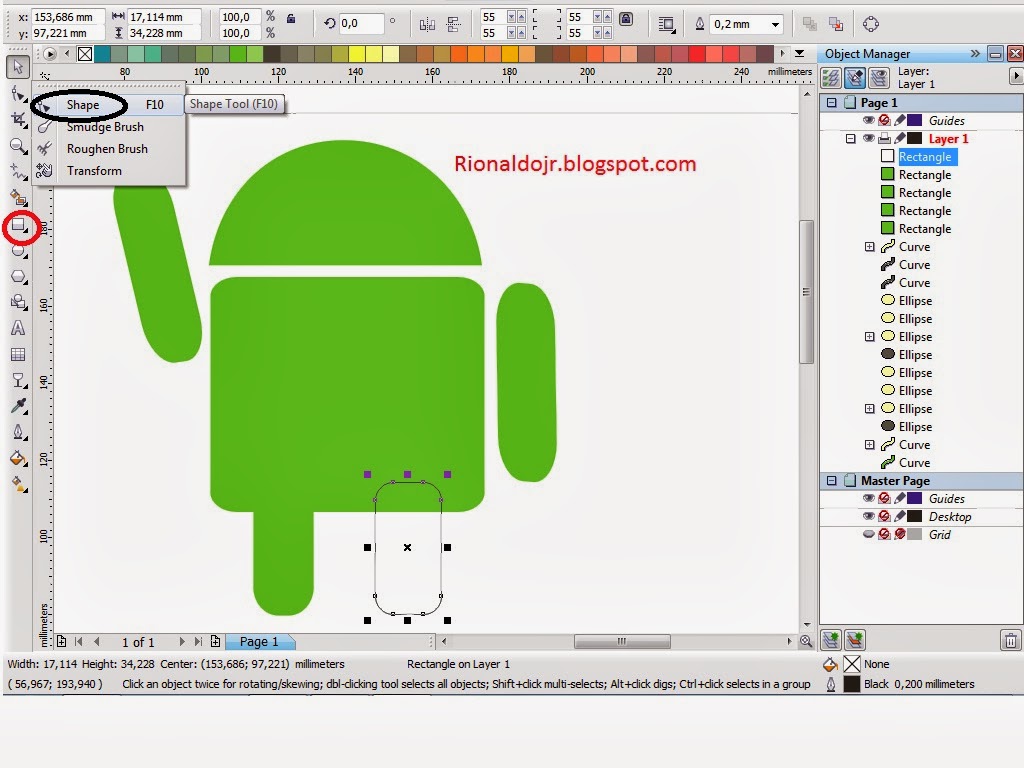
Task: Click the x position input field
Action: [x=68, y=16]
